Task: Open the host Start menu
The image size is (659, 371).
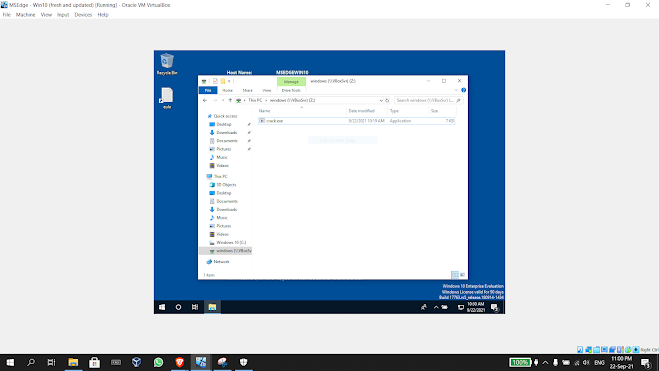Action: [x=10, y=362]
